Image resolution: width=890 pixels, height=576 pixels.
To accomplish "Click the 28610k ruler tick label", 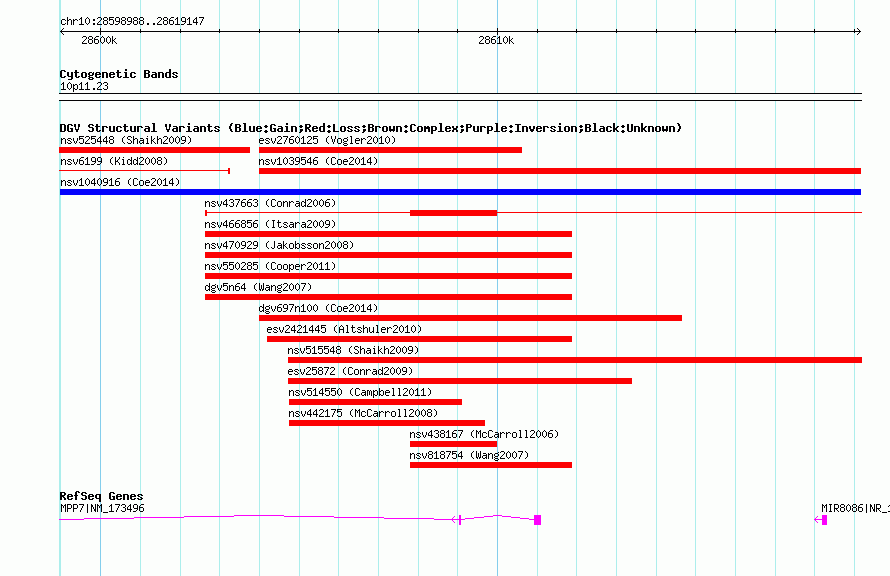I will click(496, 40).
